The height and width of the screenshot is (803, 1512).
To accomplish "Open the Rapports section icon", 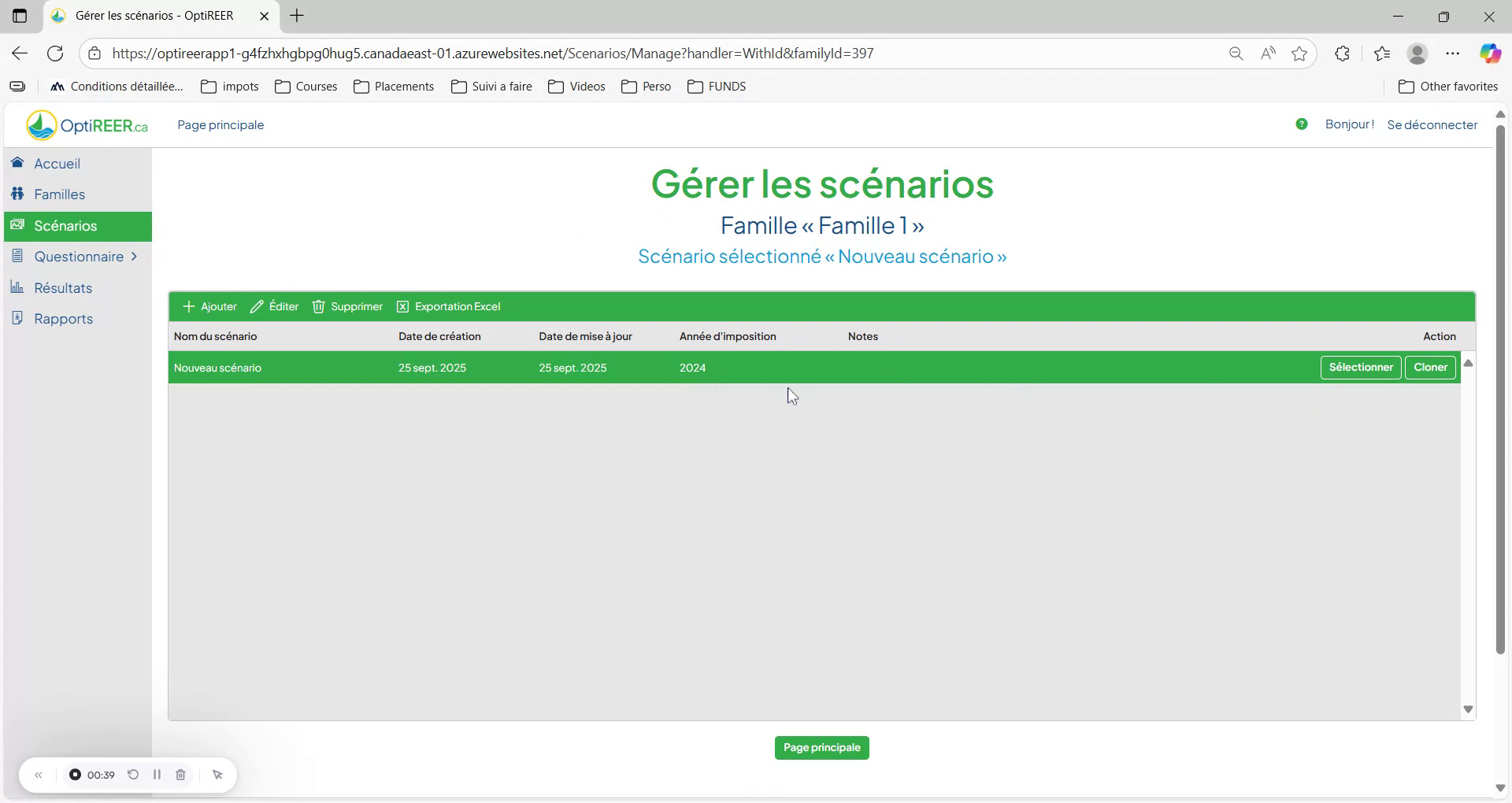I will coord(17,318).
